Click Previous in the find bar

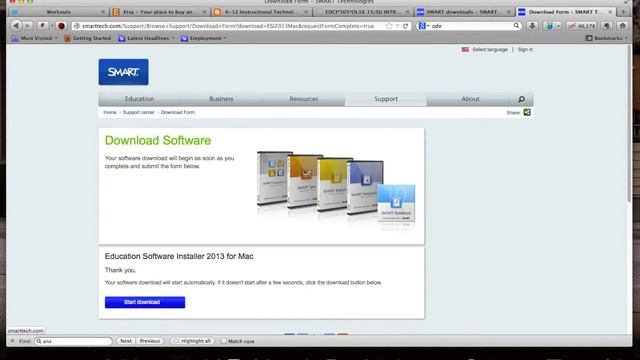[150, 341]
